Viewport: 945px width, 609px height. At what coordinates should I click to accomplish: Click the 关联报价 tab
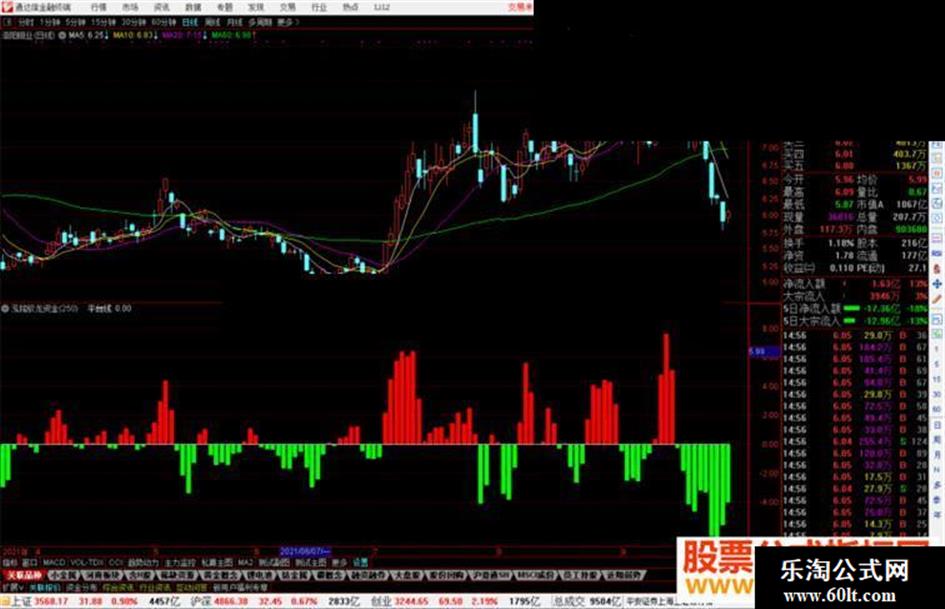click(43, 587)
